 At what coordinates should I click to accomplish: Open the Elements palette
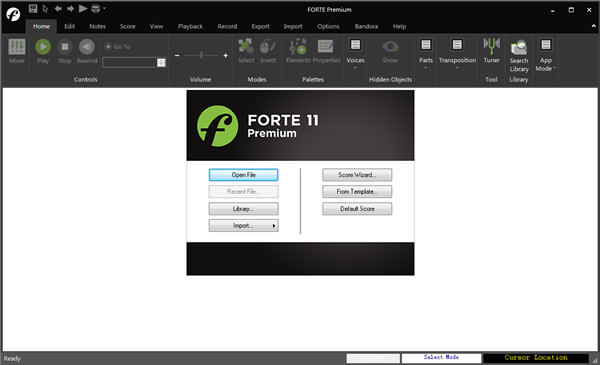click(x=298, y=51)
